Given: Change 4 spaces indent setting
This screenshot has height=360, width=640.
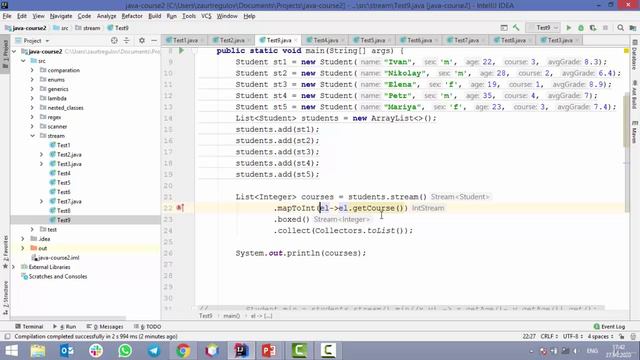Looking at the screenshot, I should 600,336.
